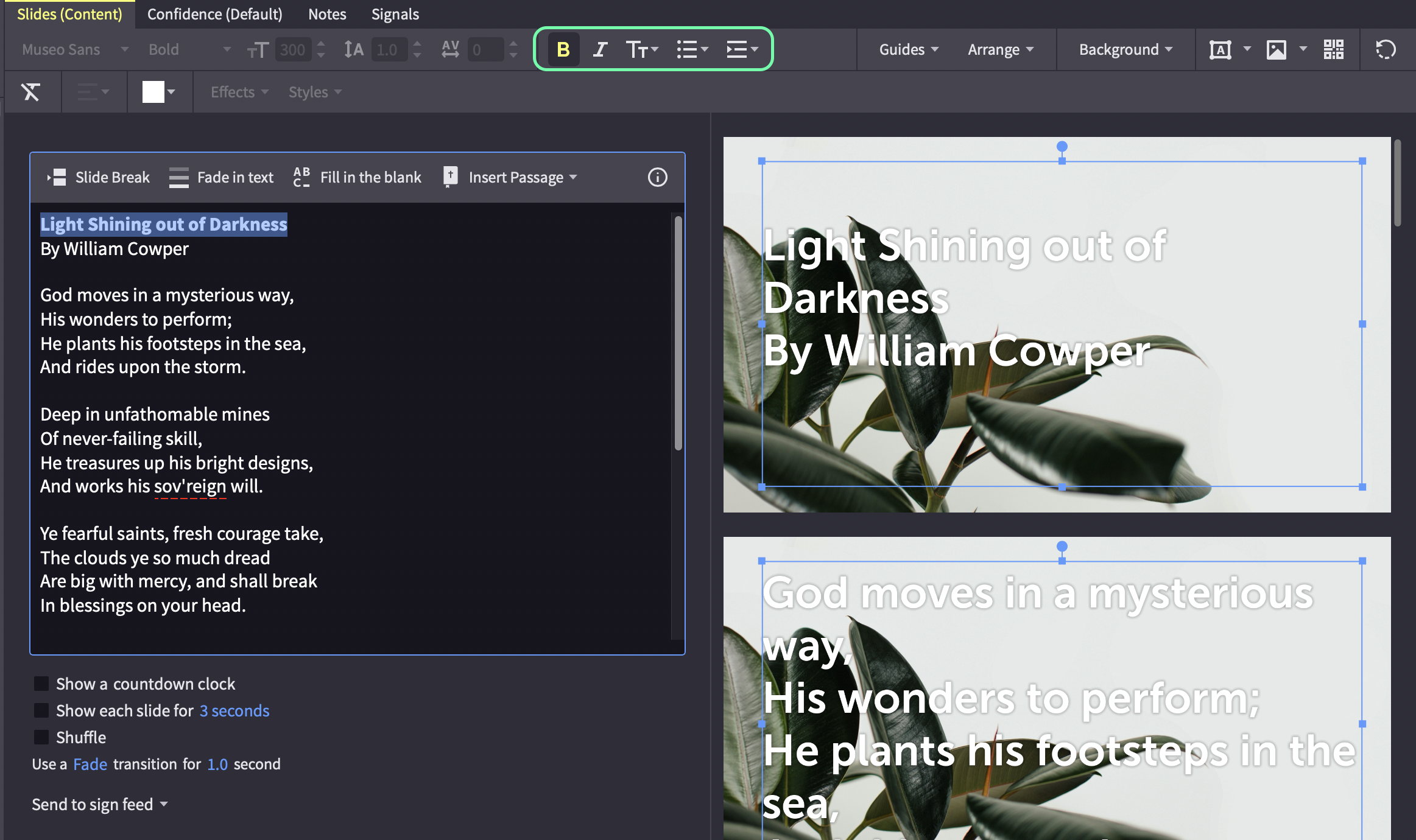Open the Arrange menu
Viewport: 1416px width, 840px height.
(1001, 49)
